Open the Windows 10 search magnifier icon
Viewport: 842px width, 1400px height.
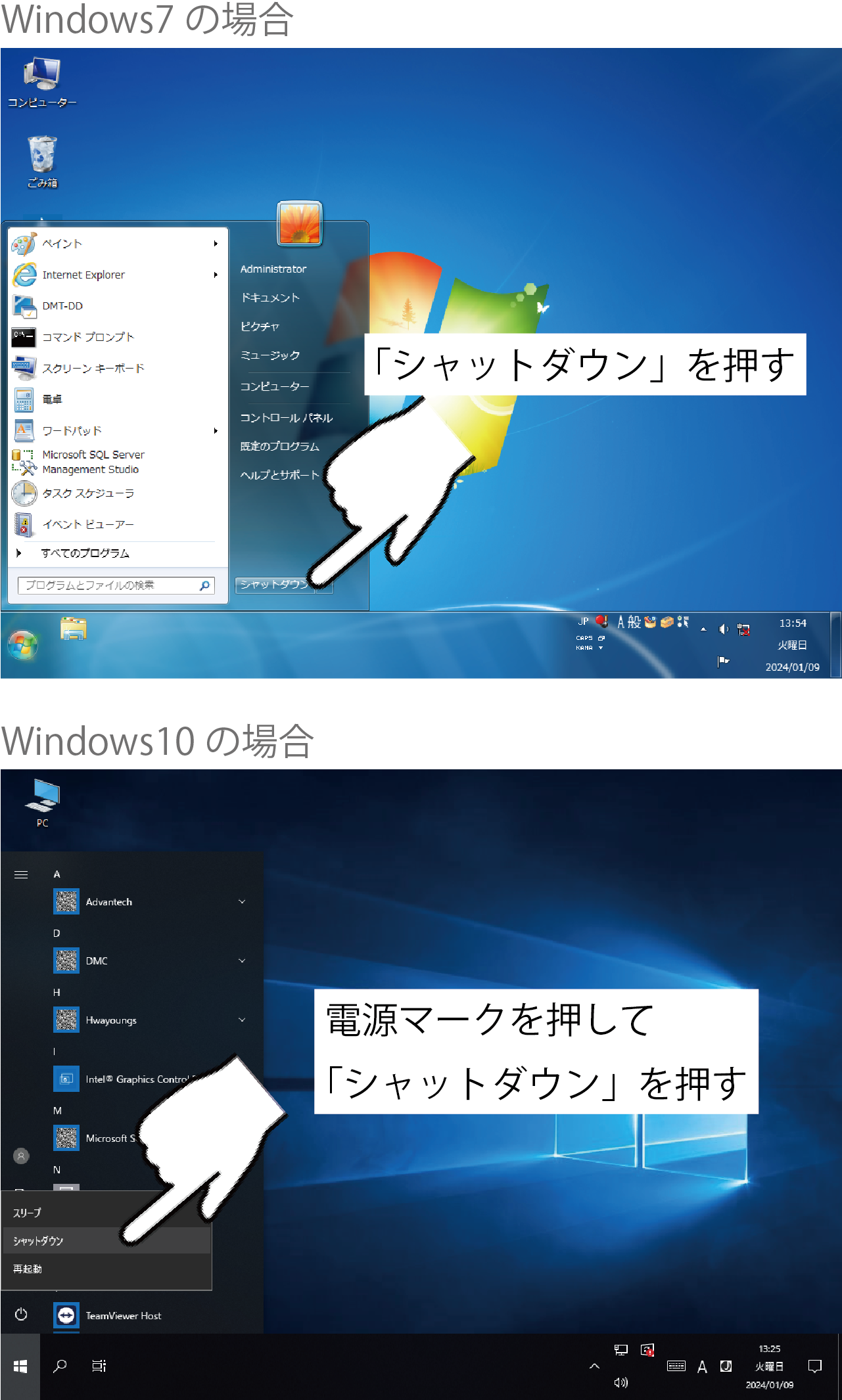tap(60, 1366)
